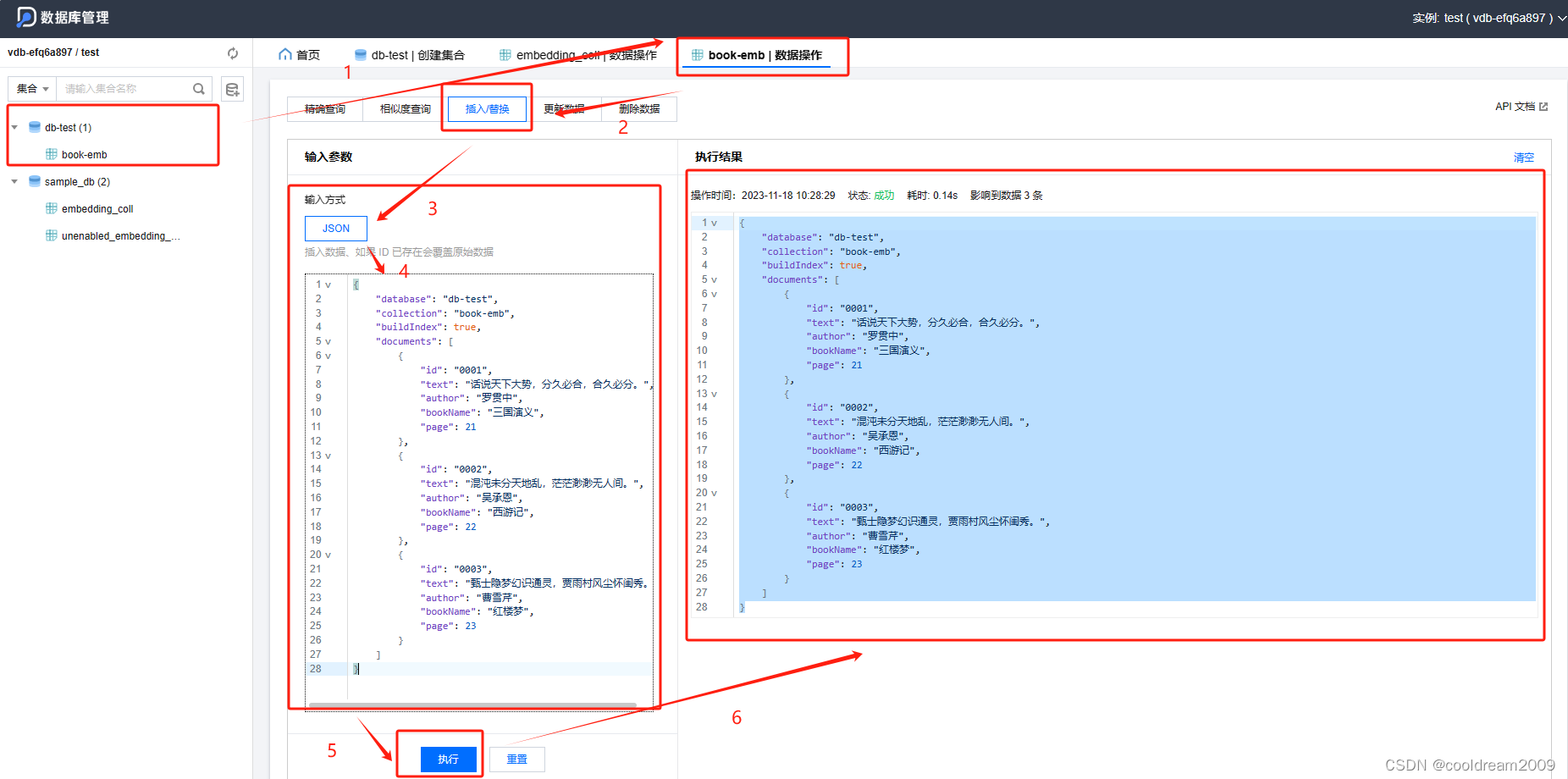This screenshot has height=779, width=1568.
Task: Refresh the vdb-efq6a897 / test instance tree
Action: 233,52
